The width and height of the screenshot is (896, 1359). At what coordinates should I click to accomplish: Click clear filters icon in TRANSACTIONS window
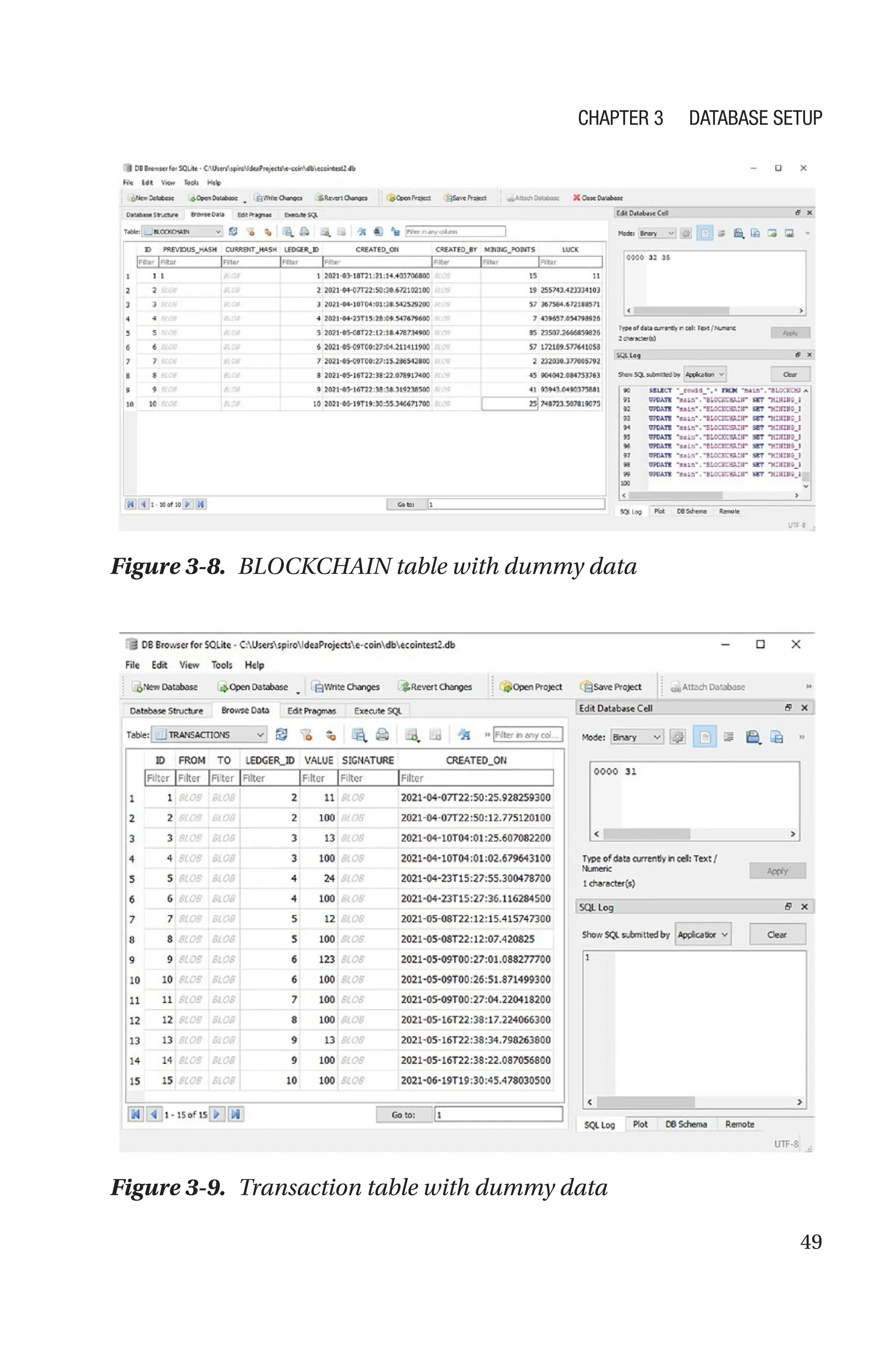pos(306,734)
